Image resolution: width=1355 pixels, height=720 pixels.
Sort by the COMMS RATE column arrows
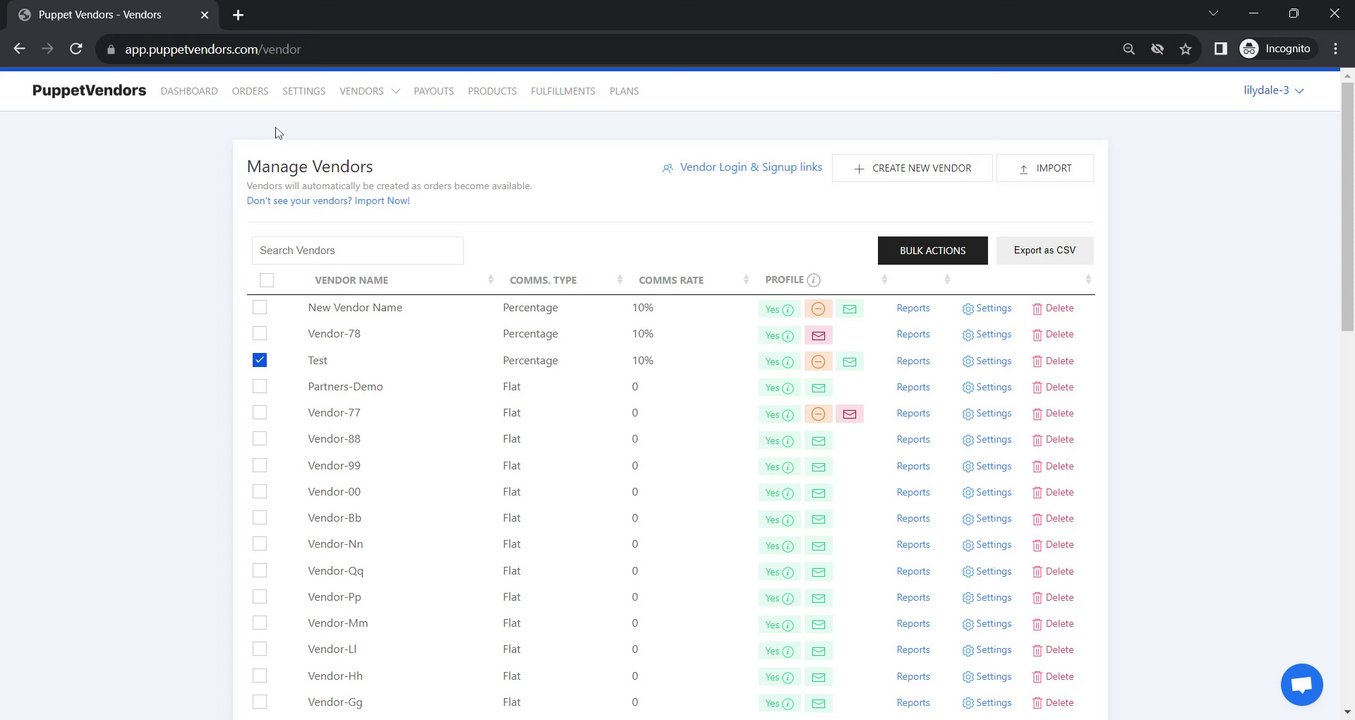(747, 280)
